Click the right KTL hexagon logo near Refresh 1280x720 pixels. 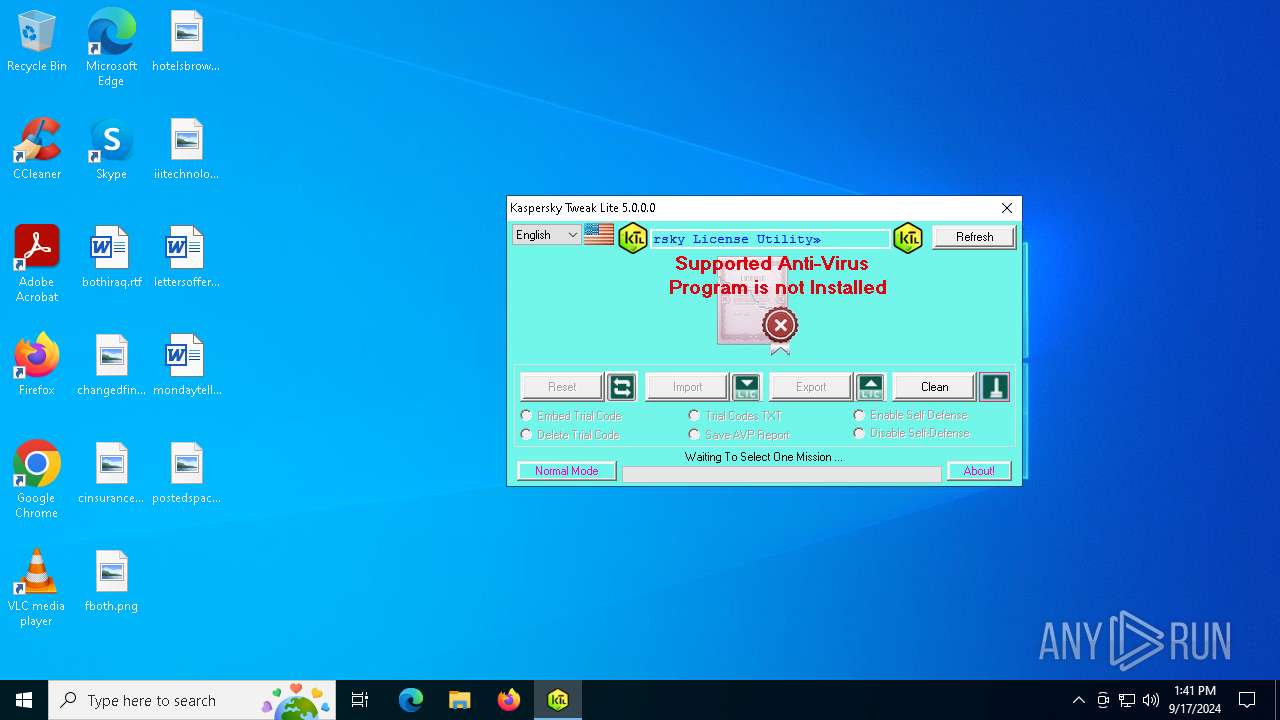tap(908, 238)
